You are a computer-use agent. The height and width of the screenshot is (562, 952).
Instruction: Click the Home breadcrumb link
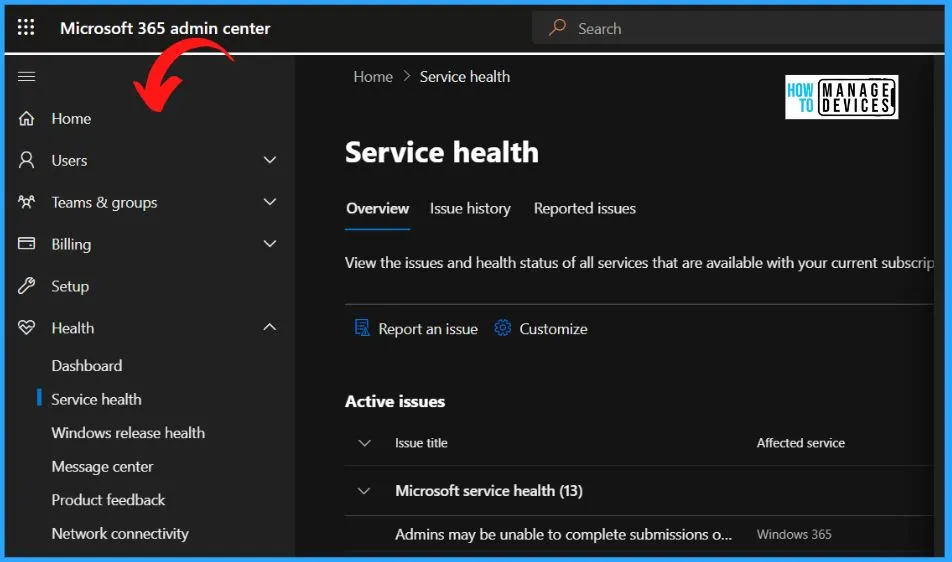(373, 76)
